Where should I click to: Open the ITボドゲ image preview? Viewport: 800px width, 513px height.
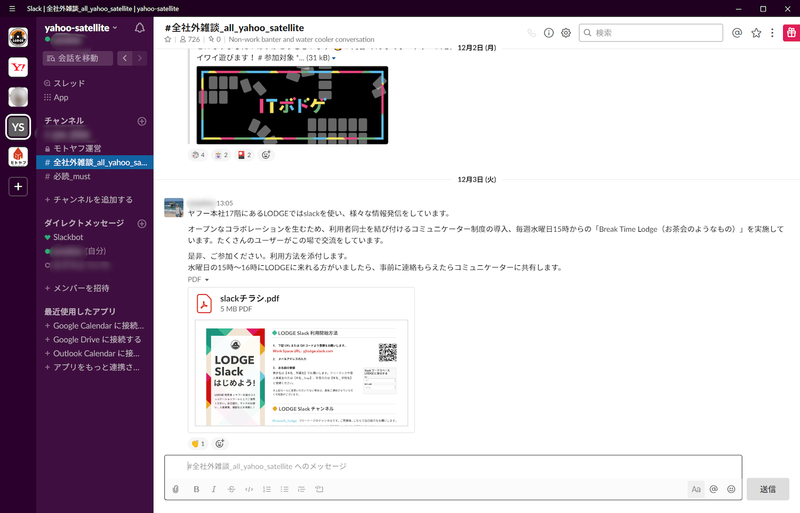point(292,105)
